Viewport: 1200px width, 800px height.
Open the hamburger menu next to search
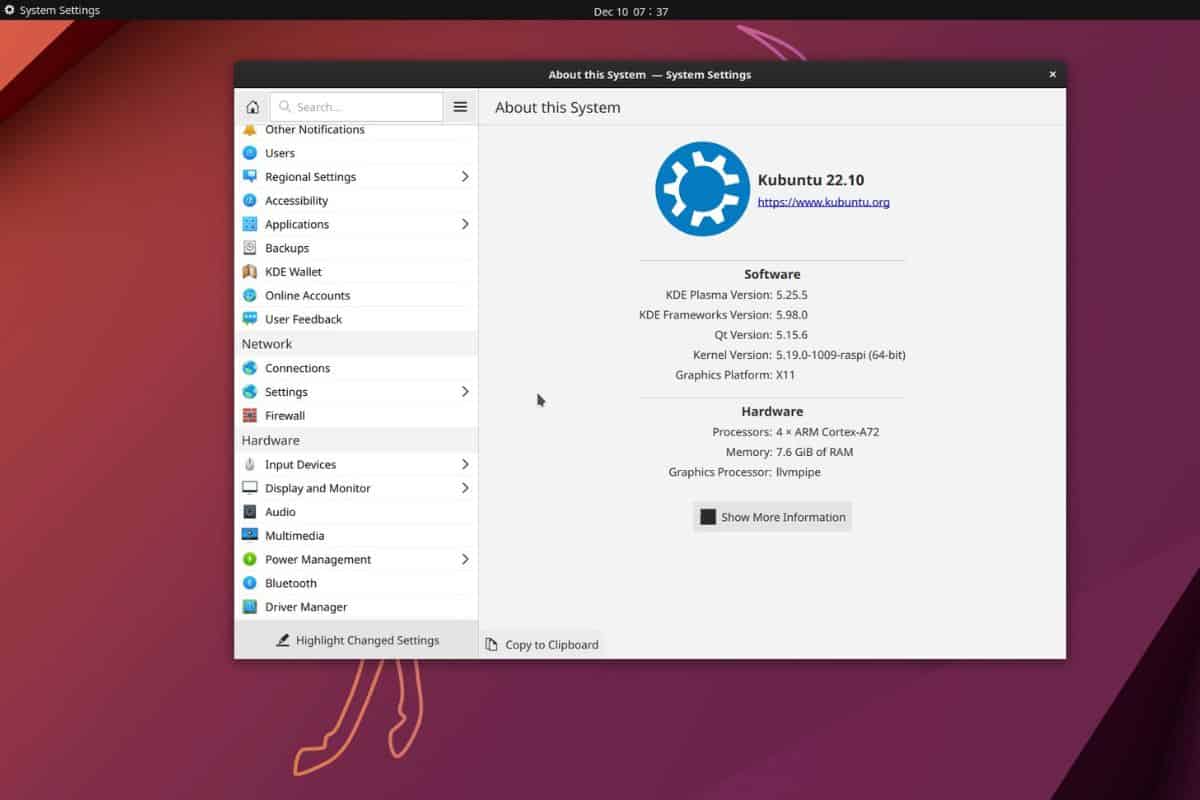tap(460, 106)
